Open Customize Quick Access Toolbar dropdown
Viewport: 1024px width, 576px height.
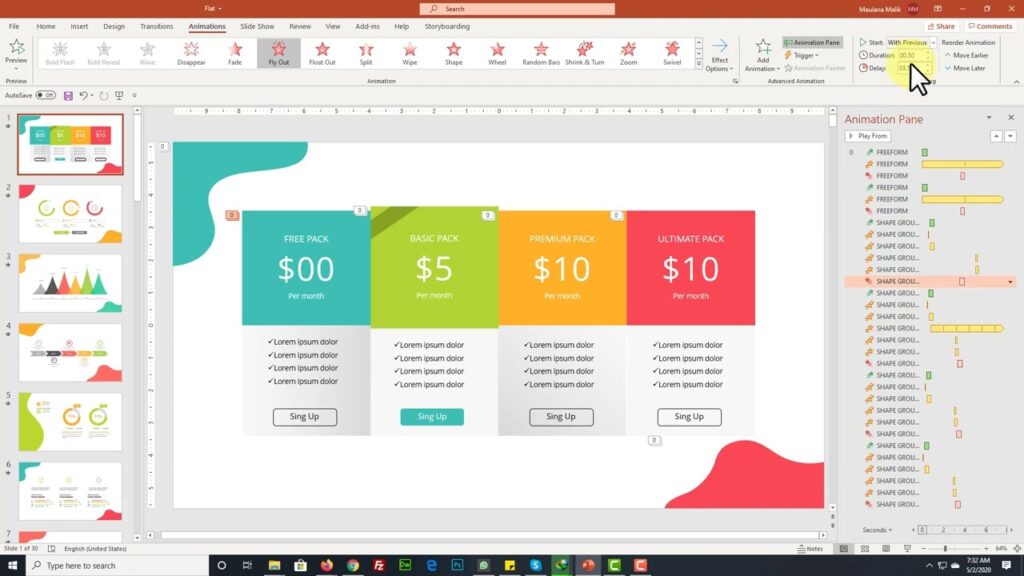135,95
